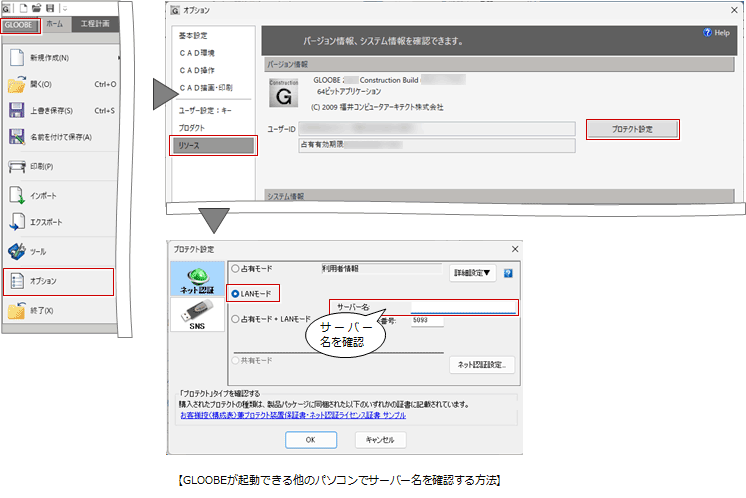Click the blue help question icon
Screen dimensions: 746x498
point(508,273)
